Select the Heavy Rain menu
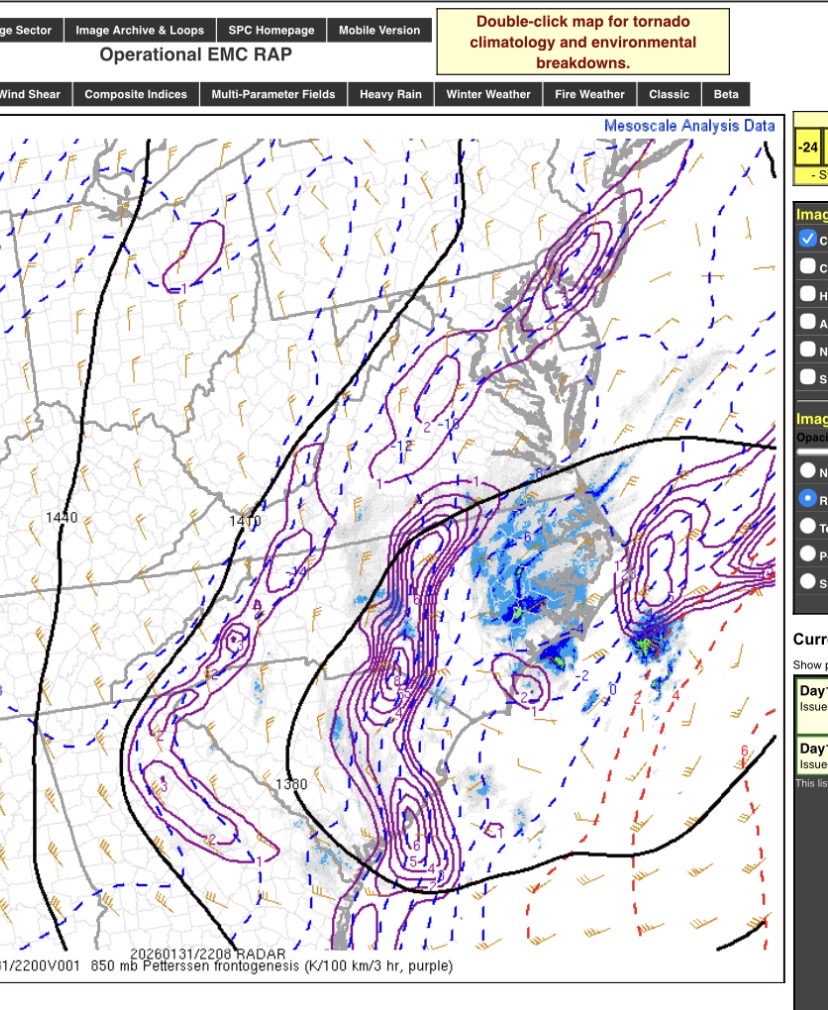This screenshot has width=828, height=1010. click(x=390, y=94)
